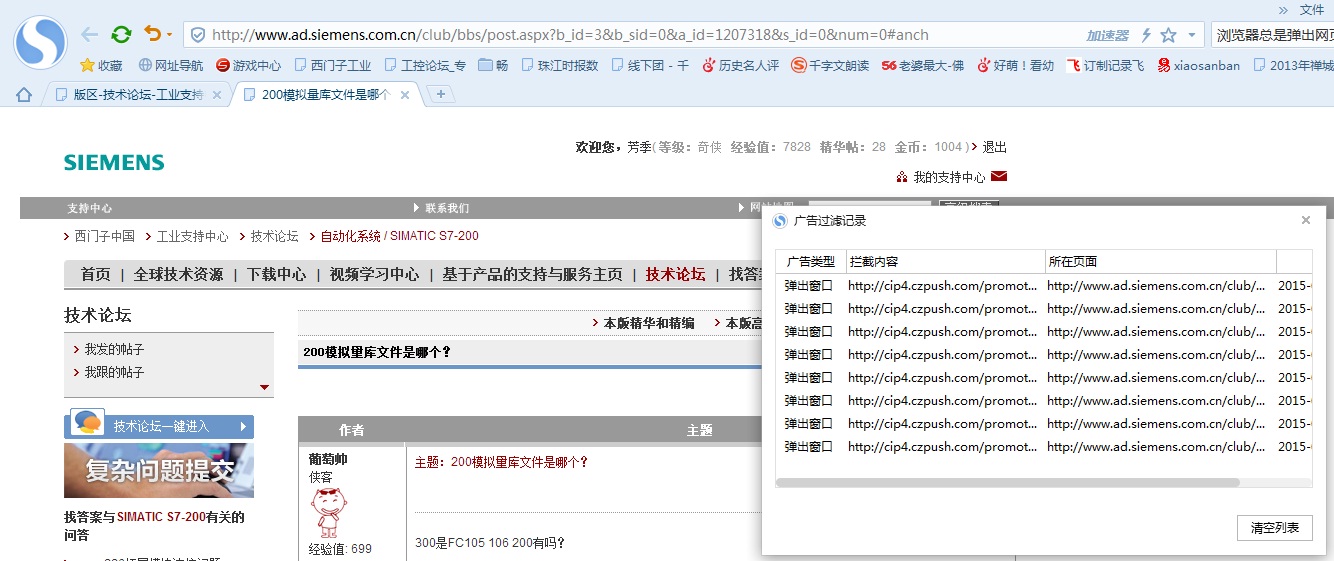Follow the 工业支持中心 breadcrumb
1334x561 pixels.
coord(192,236)
